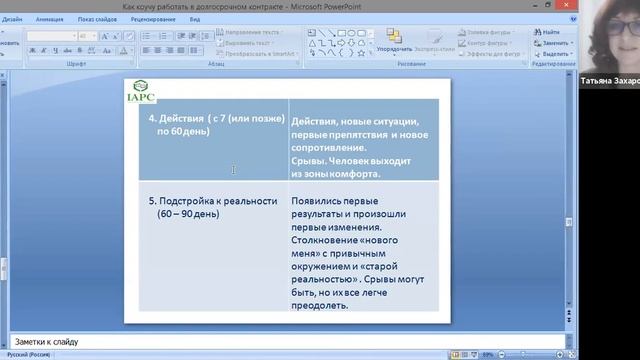The image size is (640, 360).
Task: Select the straight line shape
Action: [322, 33]
